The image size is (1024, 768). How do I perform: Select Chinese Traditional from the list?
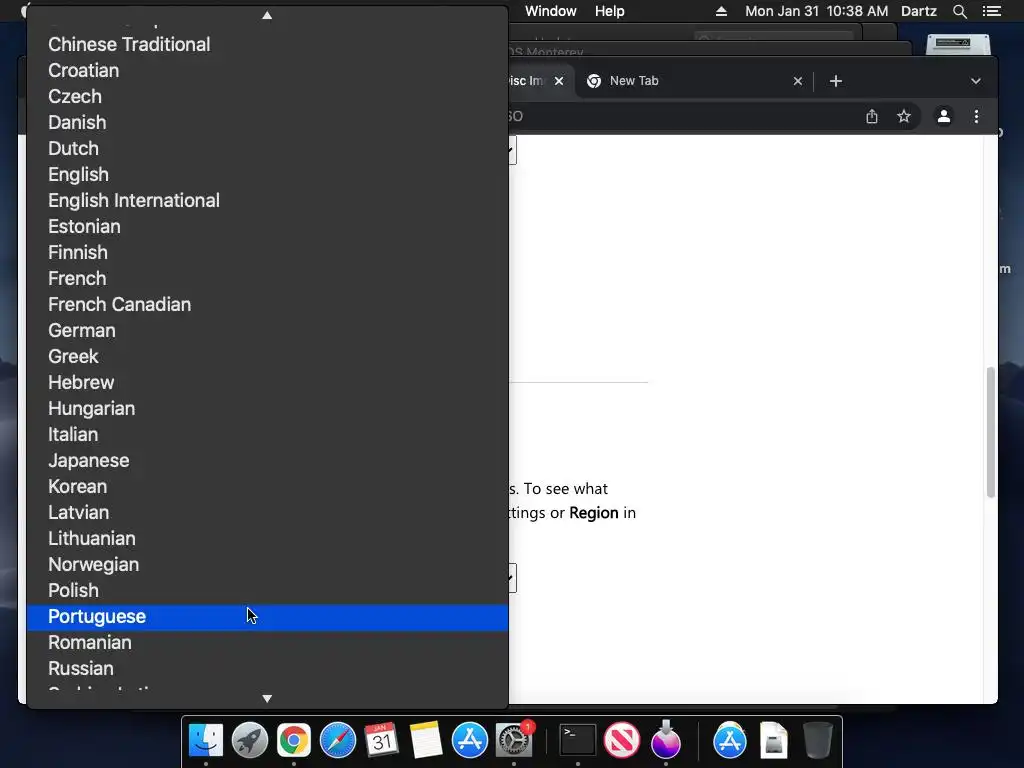coord(267,44)
